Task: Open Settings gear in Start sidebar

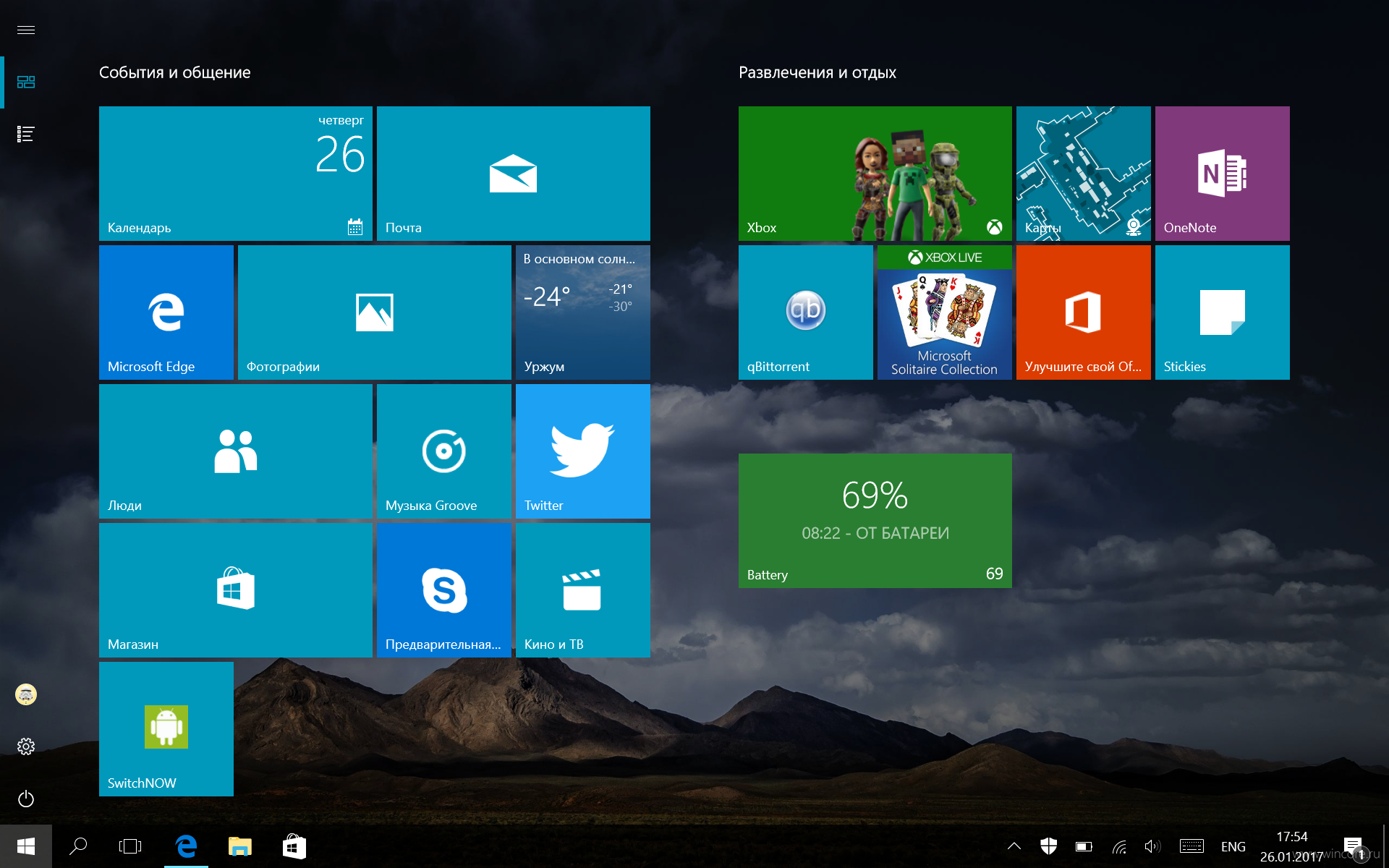Action: pos(26,746)
